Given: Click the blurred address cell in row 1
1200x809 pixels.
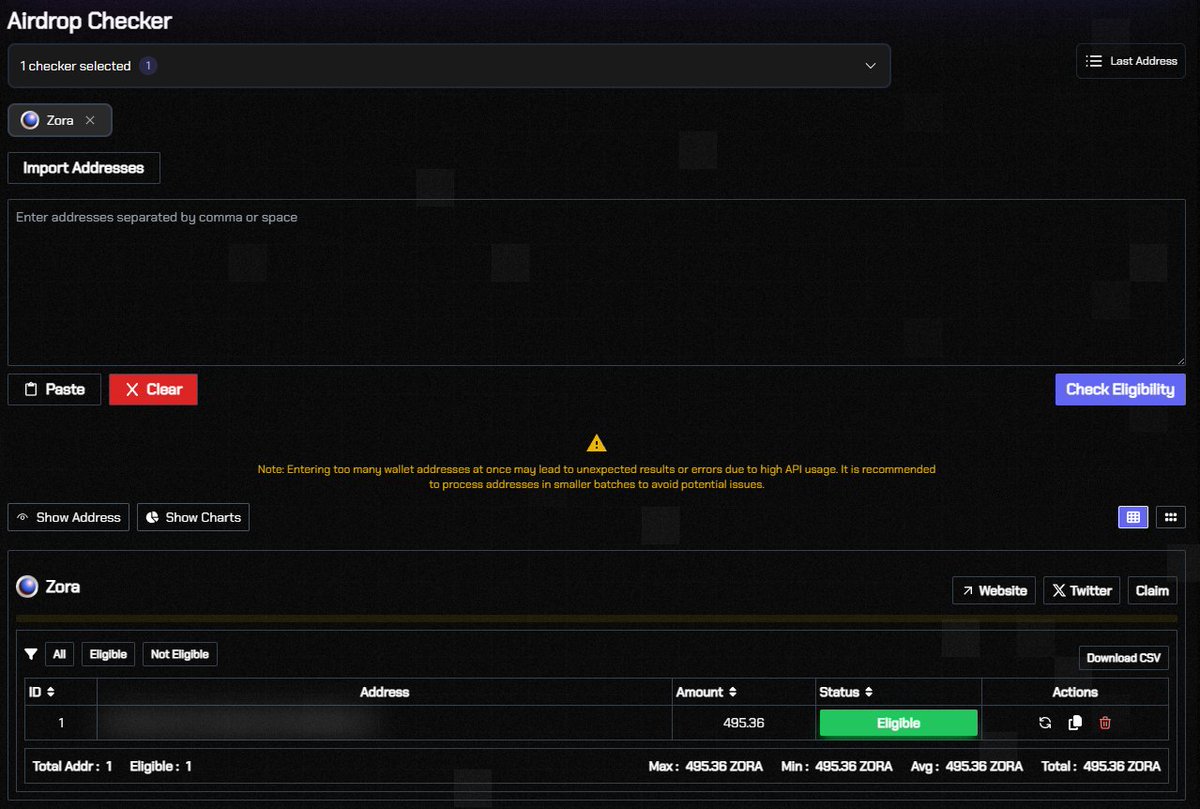Looking at the screenshot, I should (385, 723).
